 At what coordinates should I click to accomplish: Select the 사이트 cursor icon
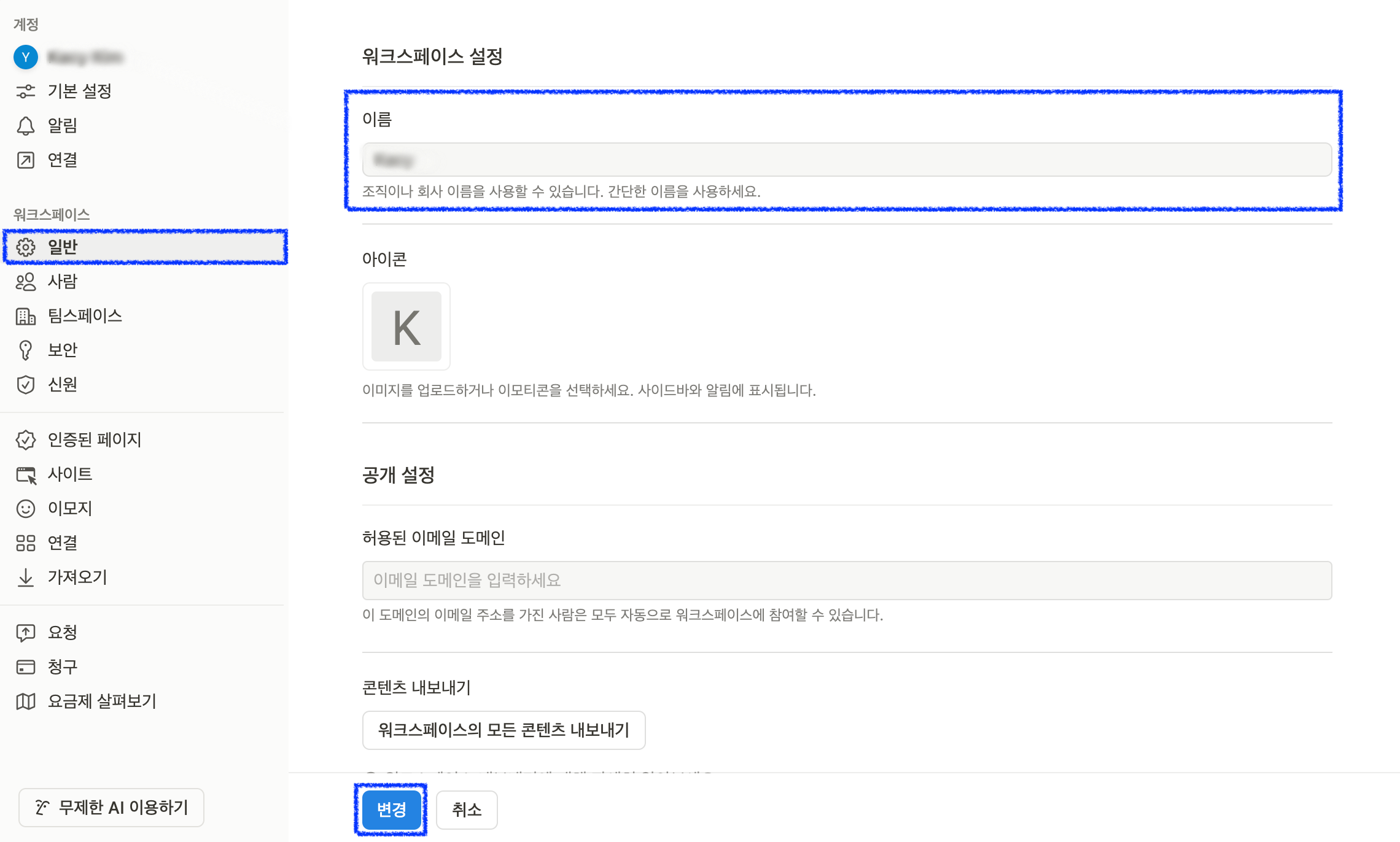click(25, 474)
